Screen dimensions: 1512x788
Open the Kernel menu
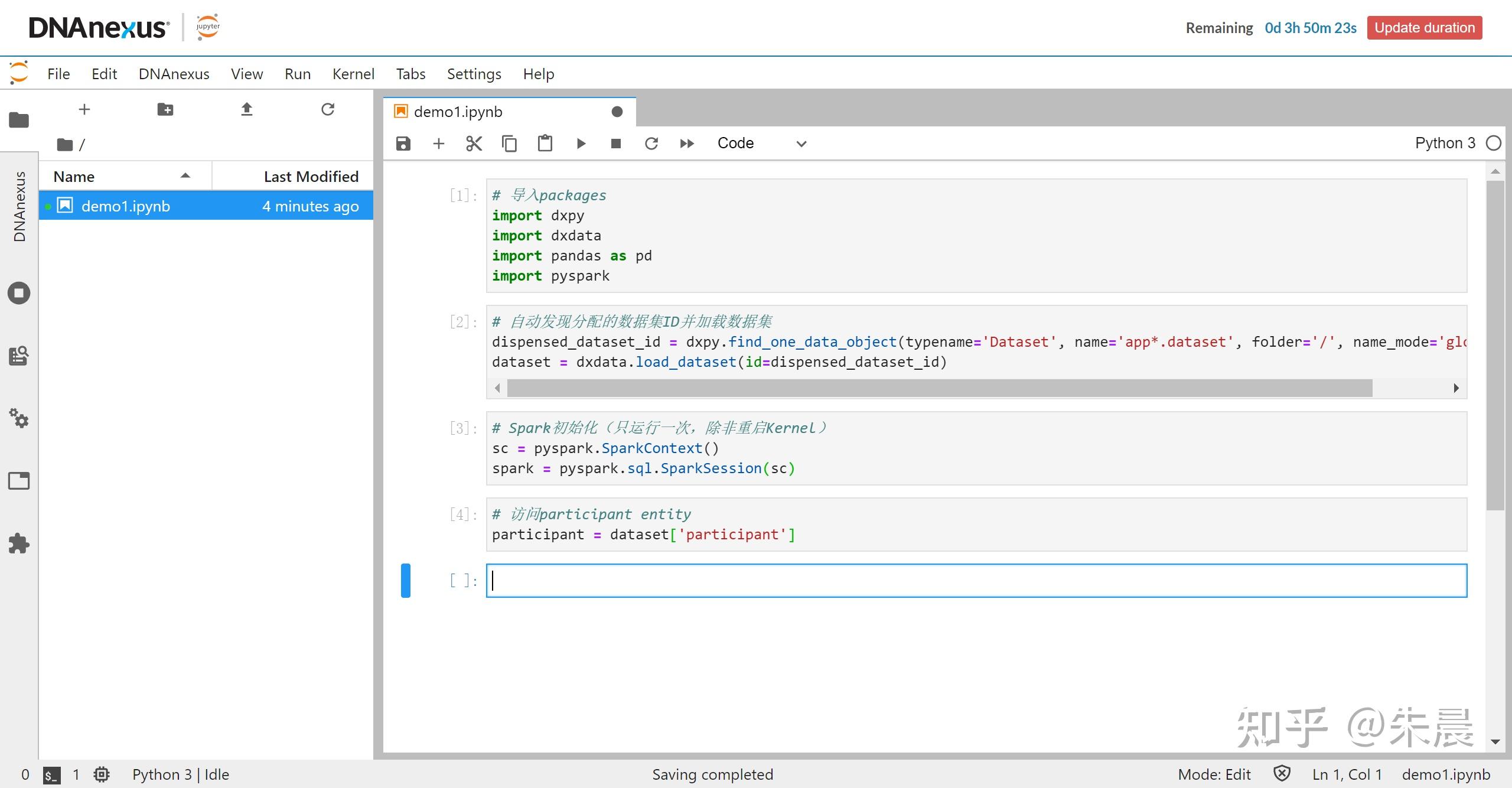353,74
